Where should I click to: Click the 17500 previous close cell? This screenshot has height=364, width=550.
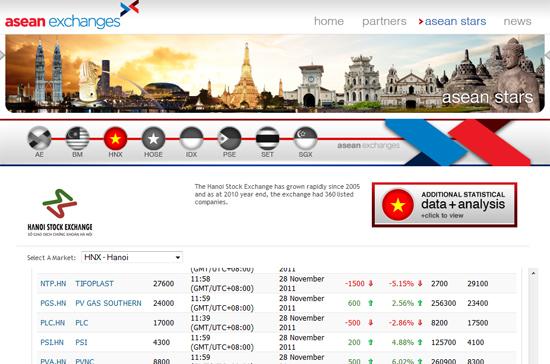pos(477,323)
